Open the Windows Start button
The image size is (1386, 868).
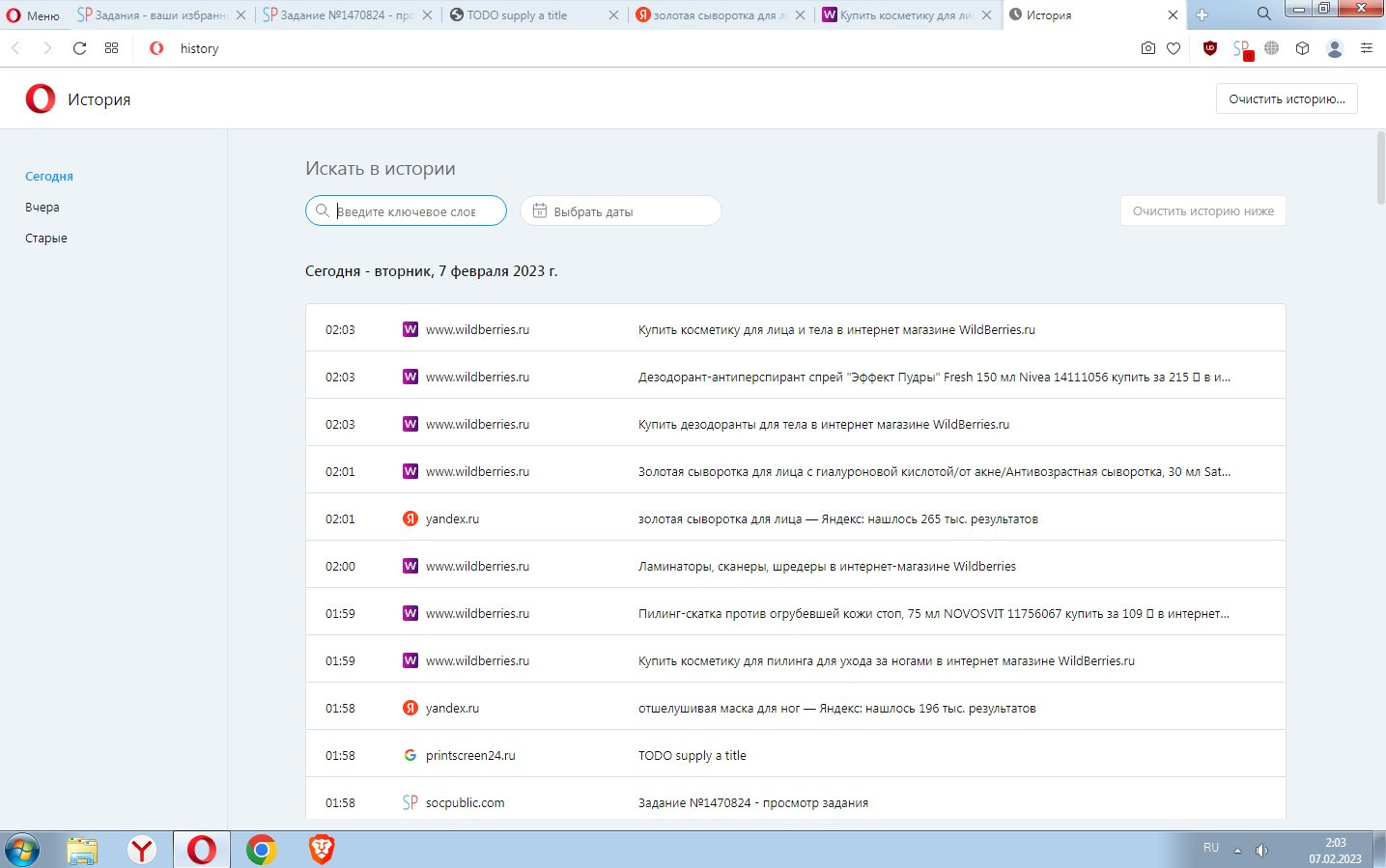pyautogui.click(x=21, y=850)
